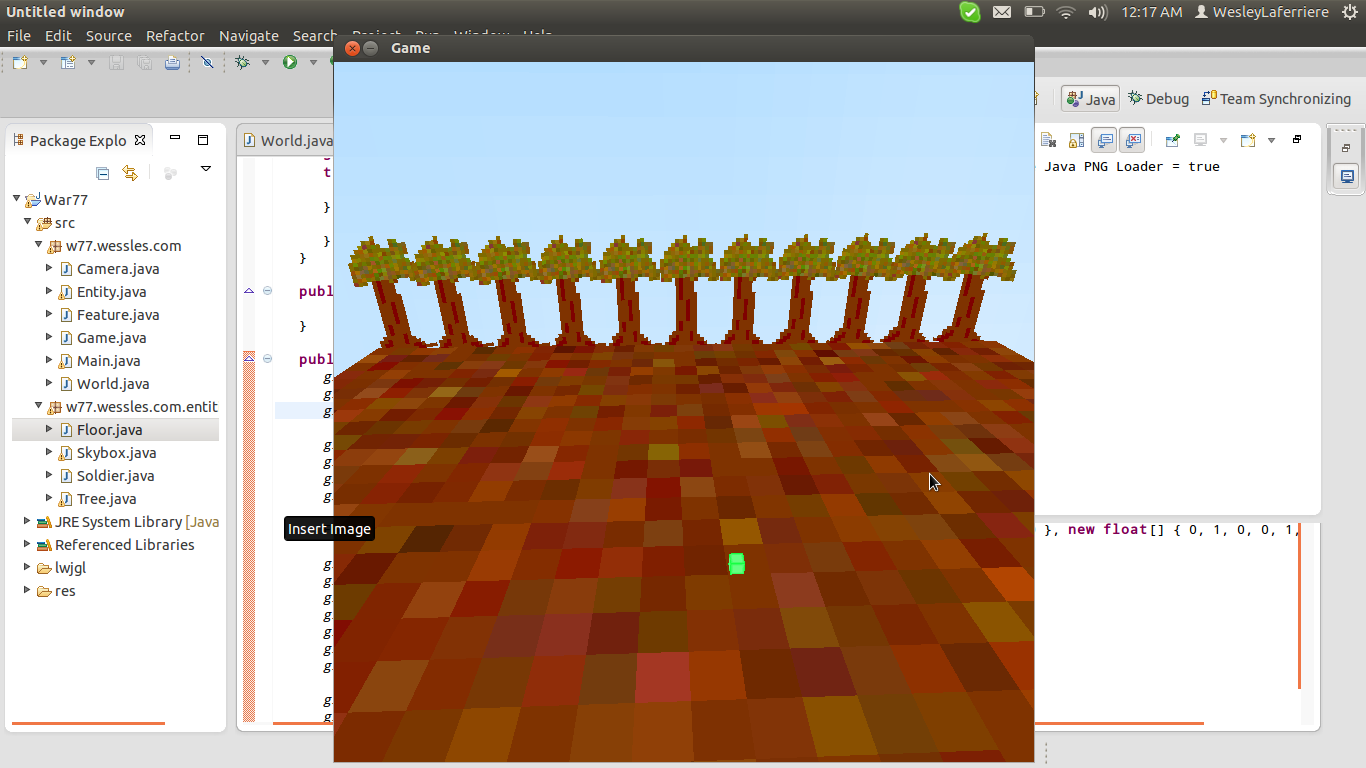1366x768 pixels.
Task: Select World.java in Package Explorer
Action: (113, 384)
